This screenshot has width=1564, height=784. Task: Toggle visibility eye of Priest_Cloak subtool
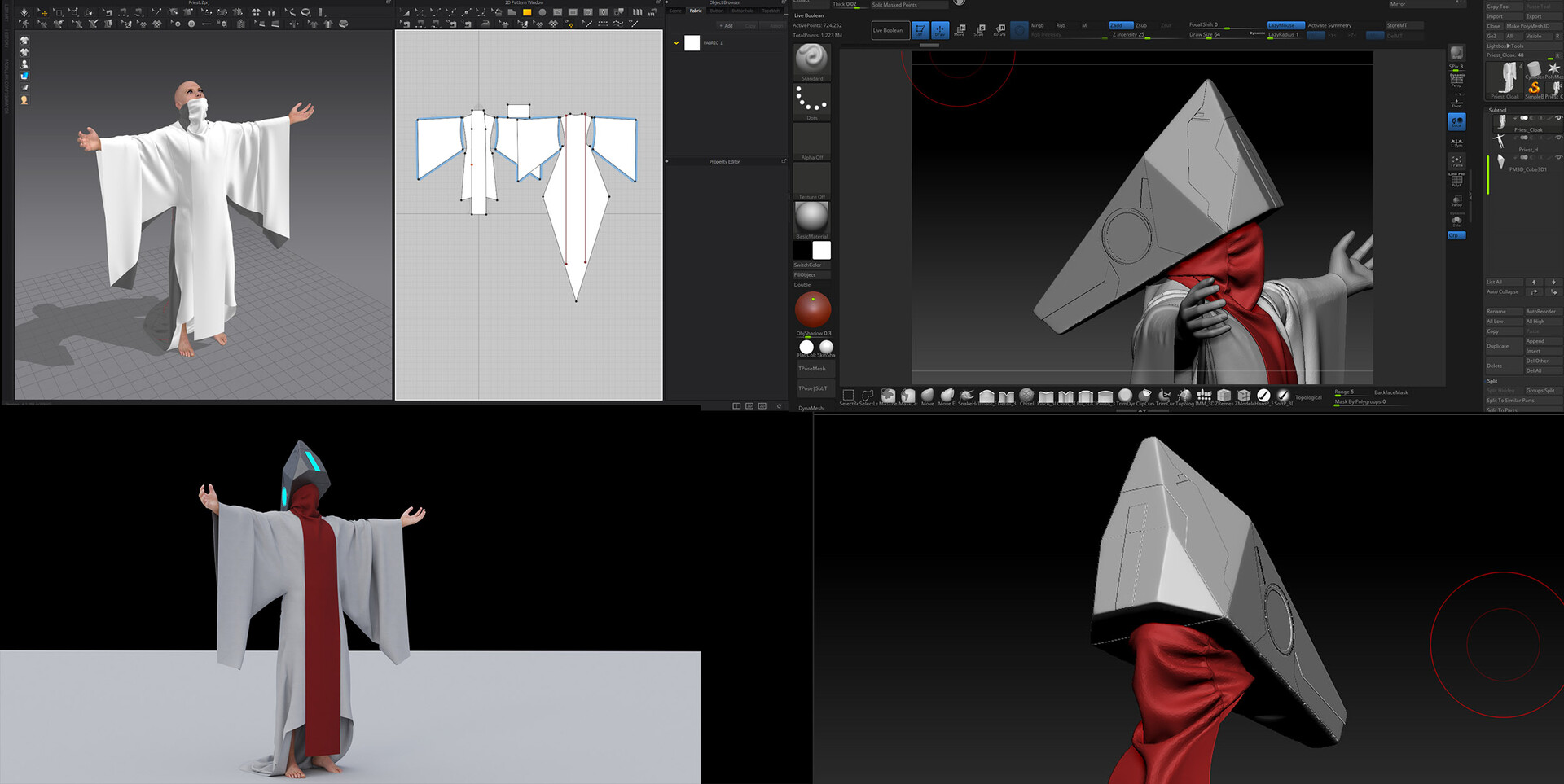tap(1559, 118)
